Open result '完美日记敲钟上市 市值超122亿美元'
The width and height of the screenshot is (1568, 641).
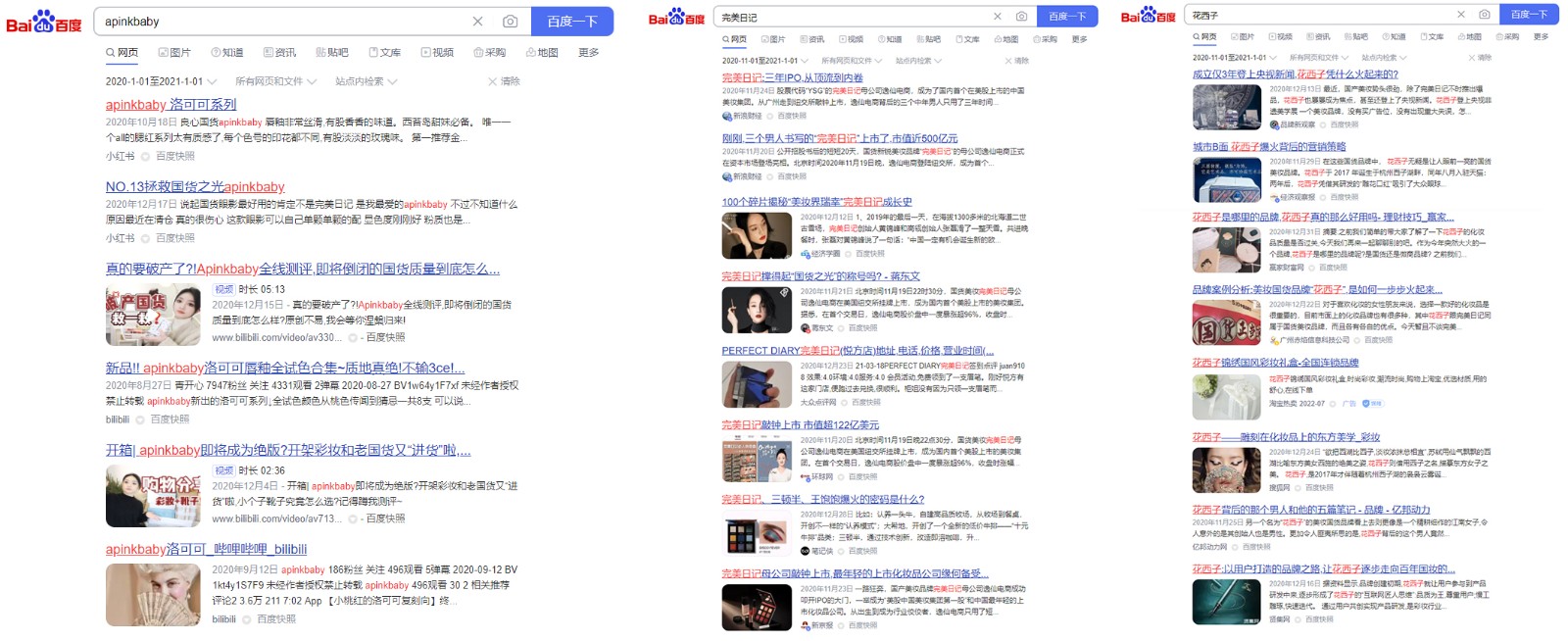pos(801,425)
